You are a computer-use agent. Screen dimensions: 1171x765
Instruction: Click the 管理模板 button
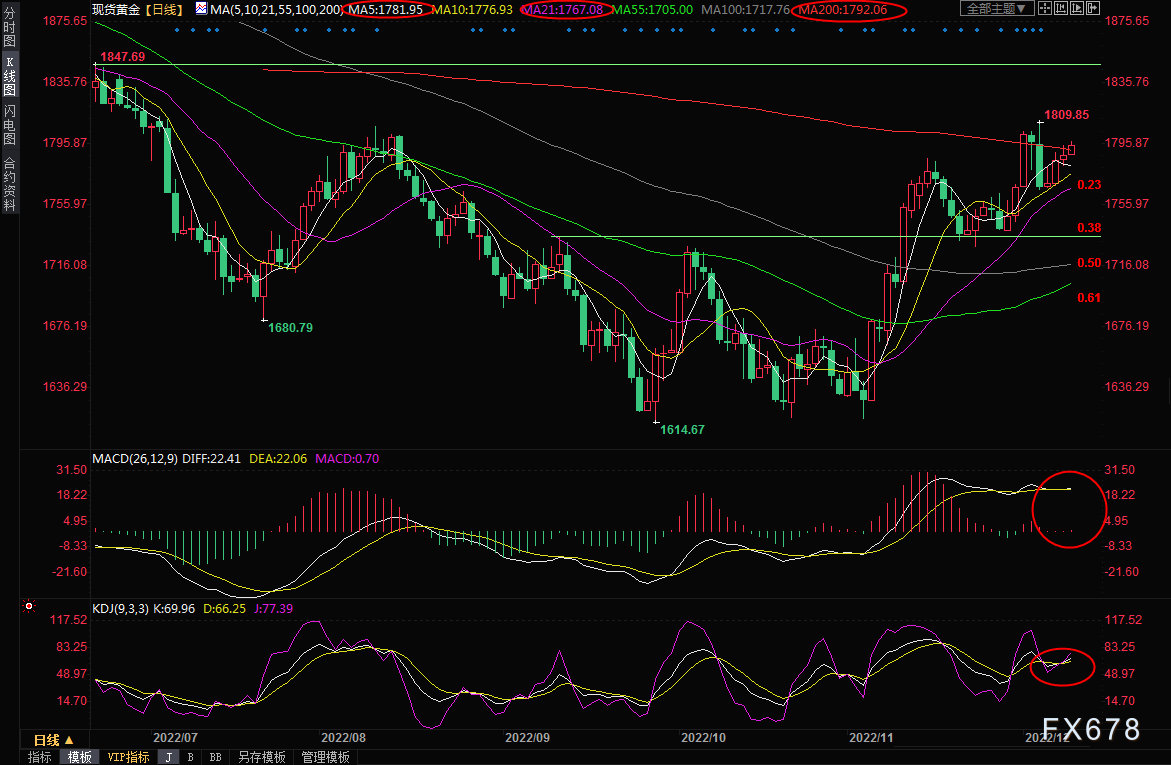tap(325, 757)
